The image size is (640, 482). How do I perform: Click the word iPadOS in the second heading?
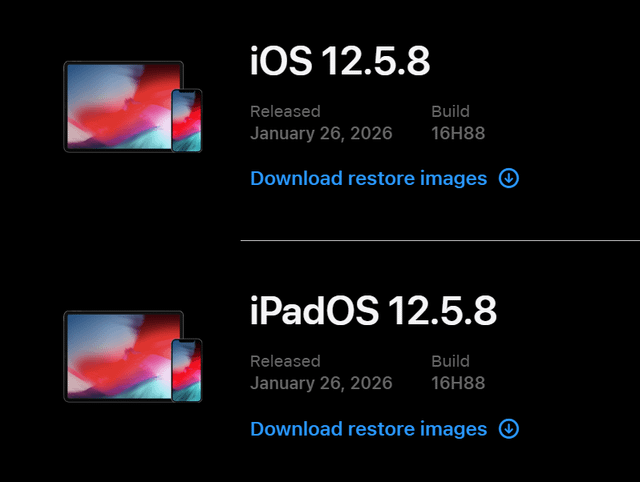pyautogui.click(x=314, y=311)
